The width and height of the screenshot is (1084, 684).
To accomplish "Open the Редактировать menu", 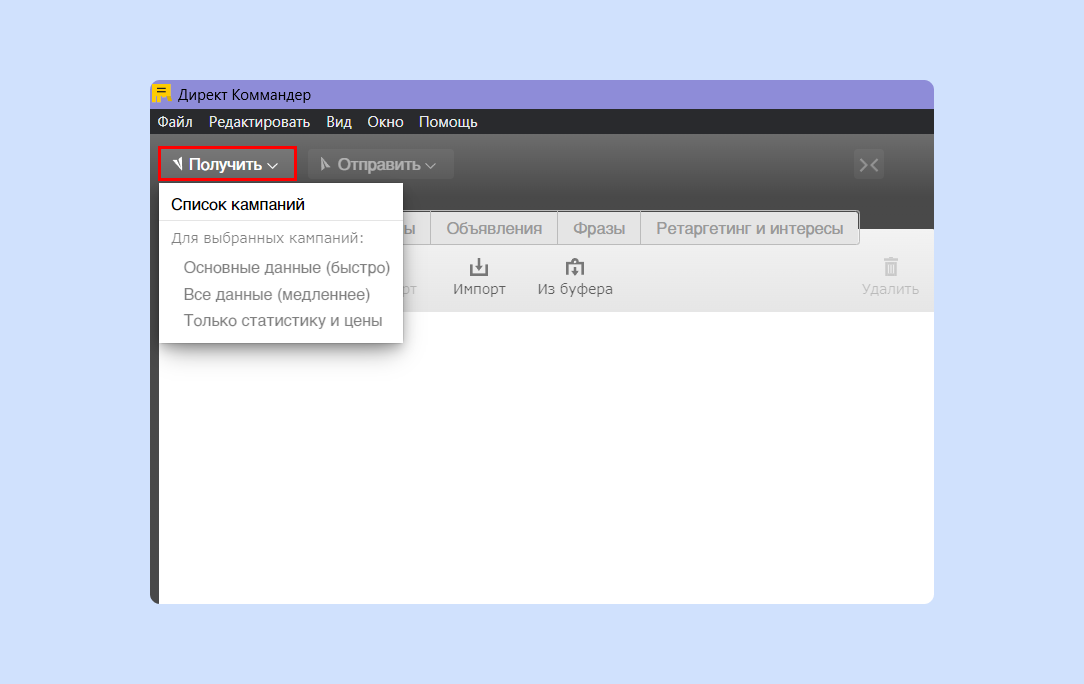I will coord(259,122).
